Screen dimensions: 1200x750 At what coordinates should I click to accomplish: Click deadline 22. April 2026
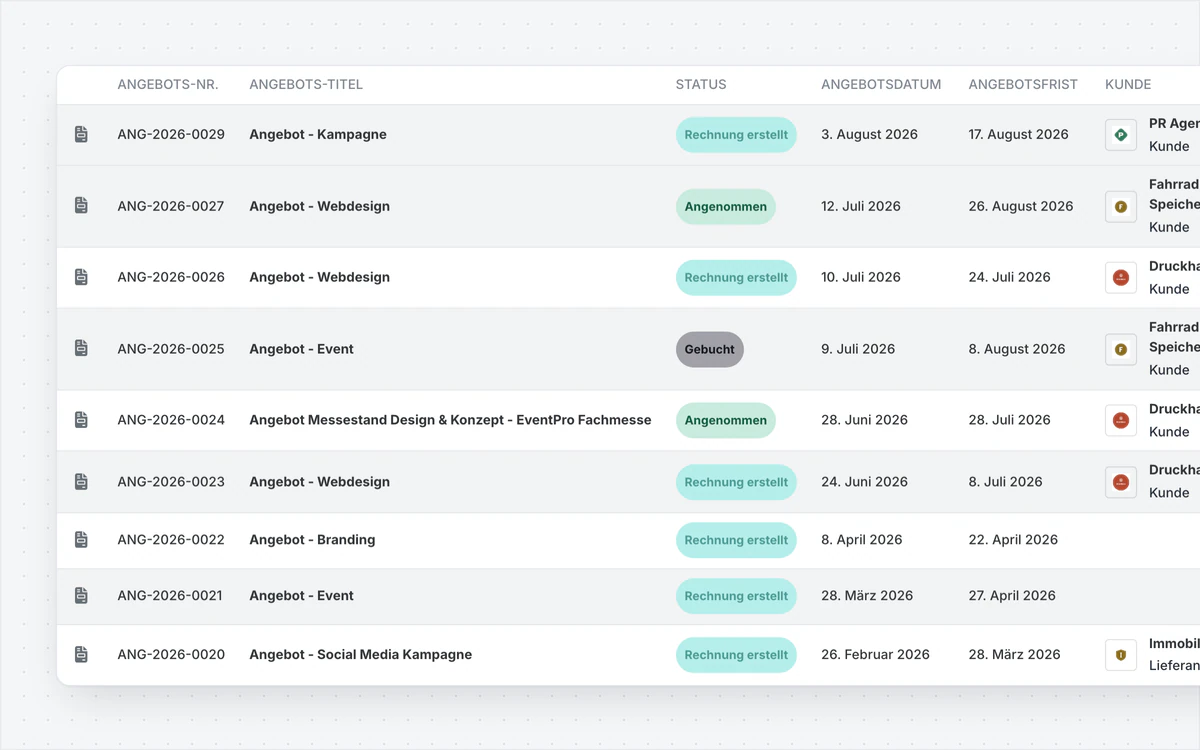[x=1013, y=539]
